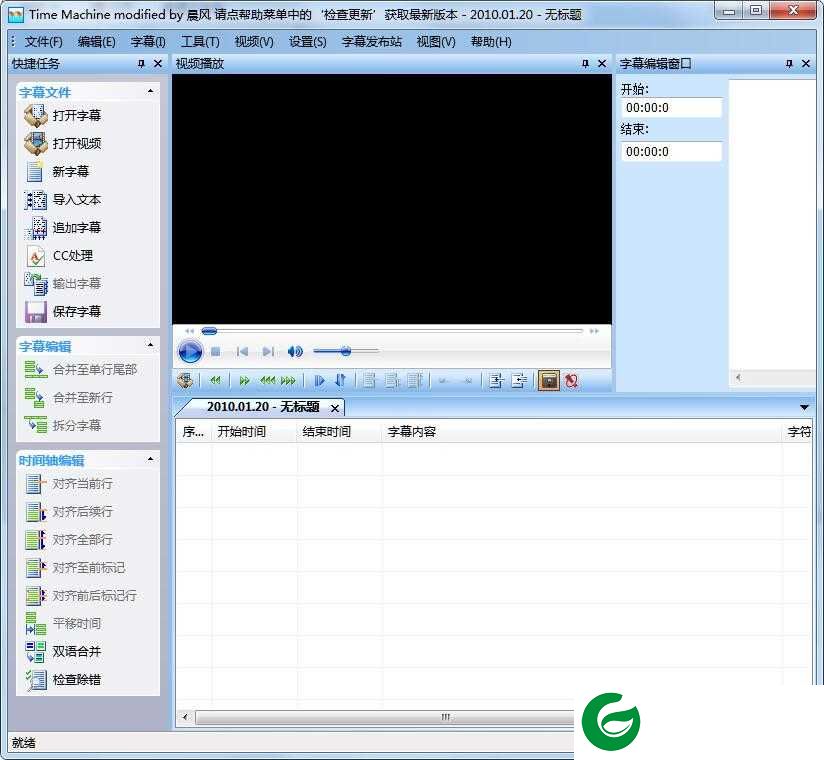Screen dimensions: 824x760
Task: Open the 视频(V) menu
Action: 254,42
